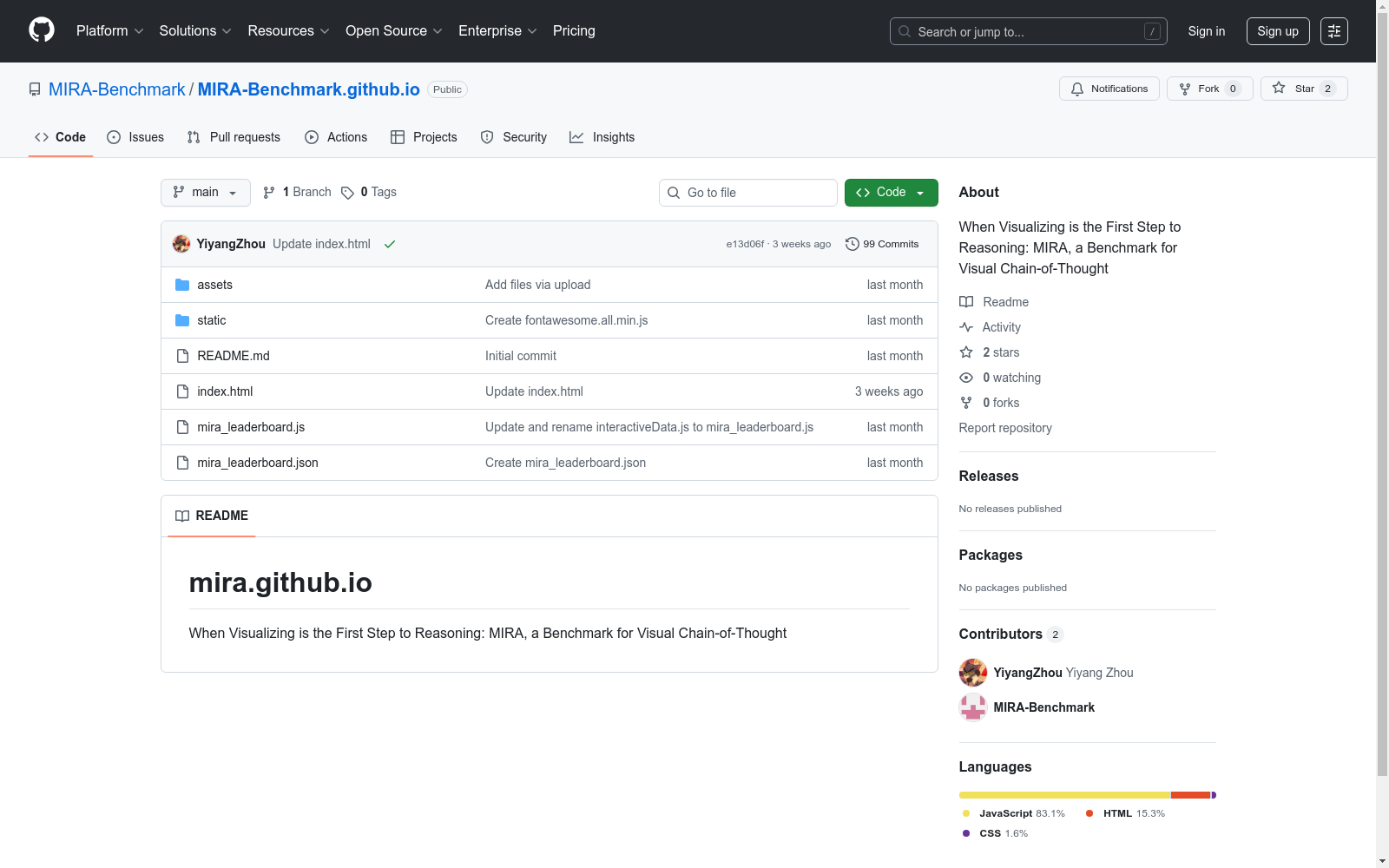Expand the Resources menu
This screenshot has height=868, width=1389.
(289, 30)
